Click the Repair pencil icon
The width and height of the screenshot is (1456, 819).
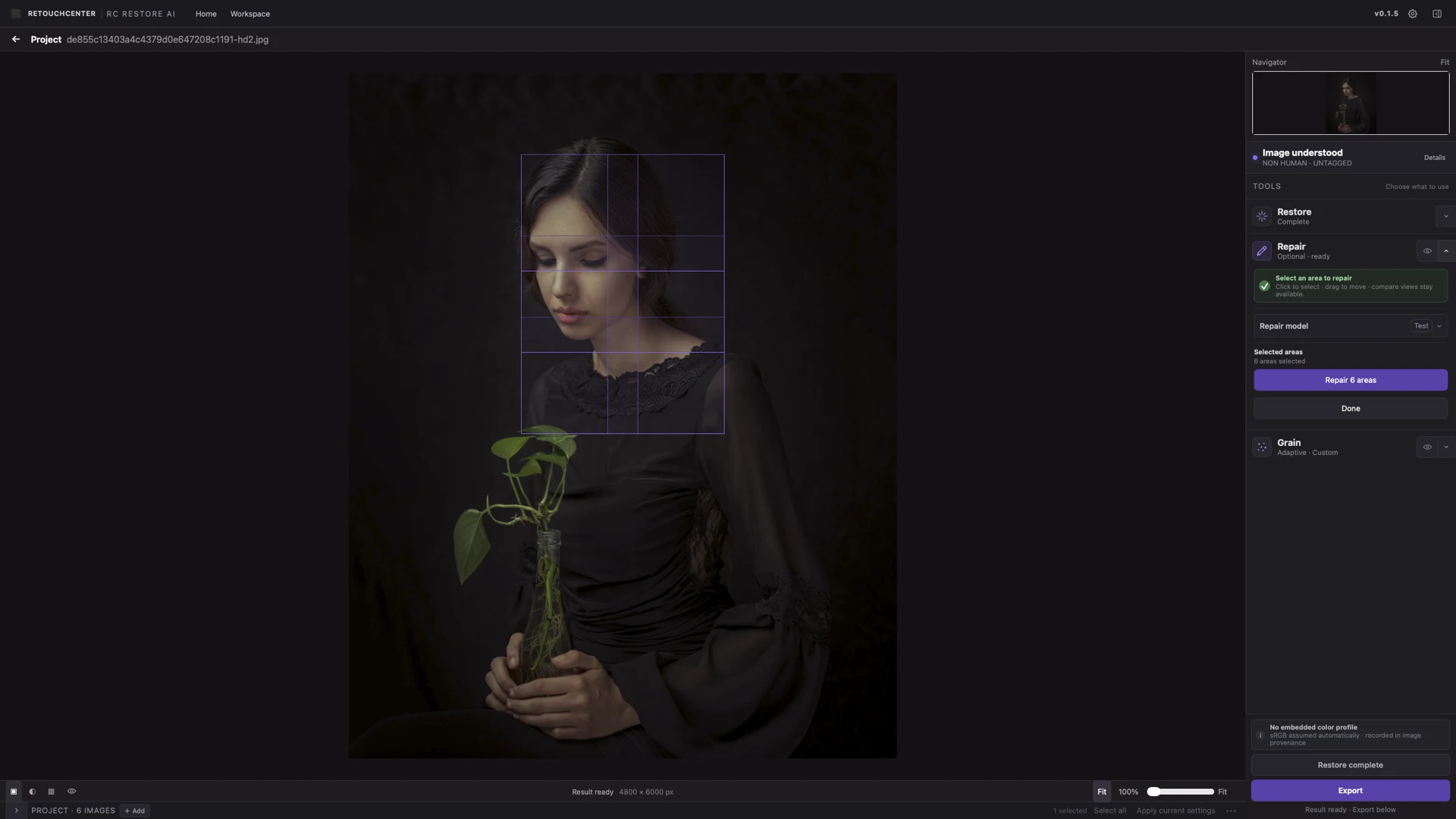click(x=1262, y=251)
